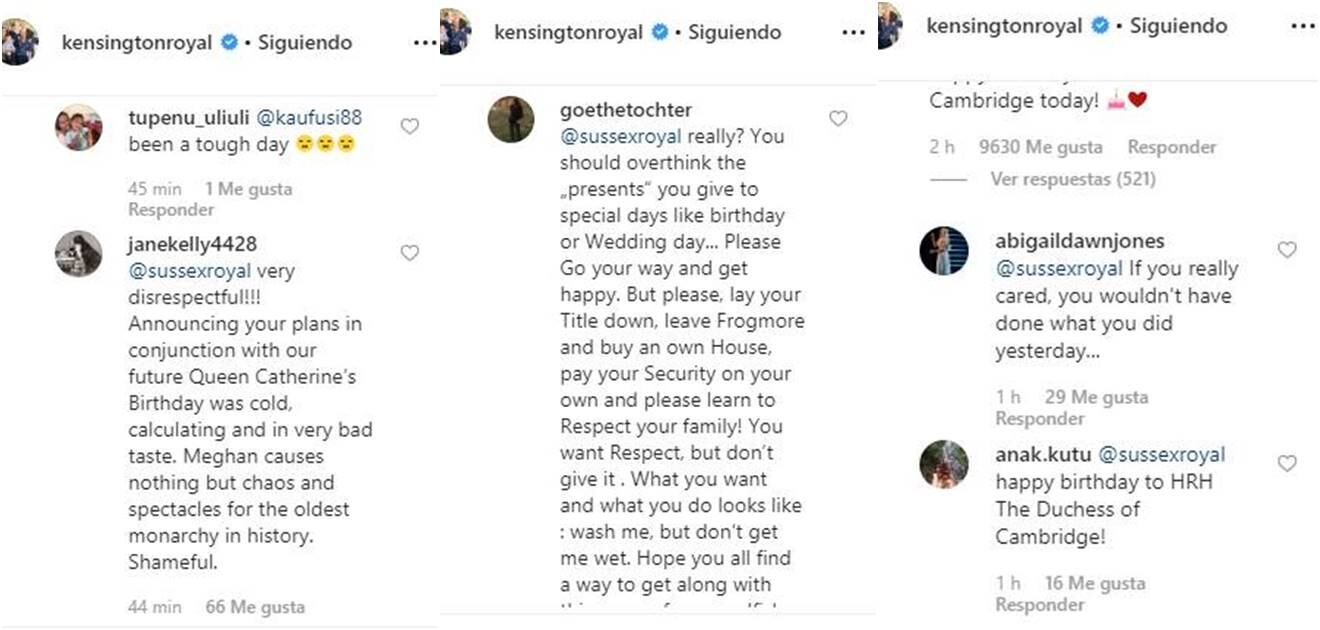Like the comment by anak.kutu
Viewport: 1320px width, 630px height.
1287,463
